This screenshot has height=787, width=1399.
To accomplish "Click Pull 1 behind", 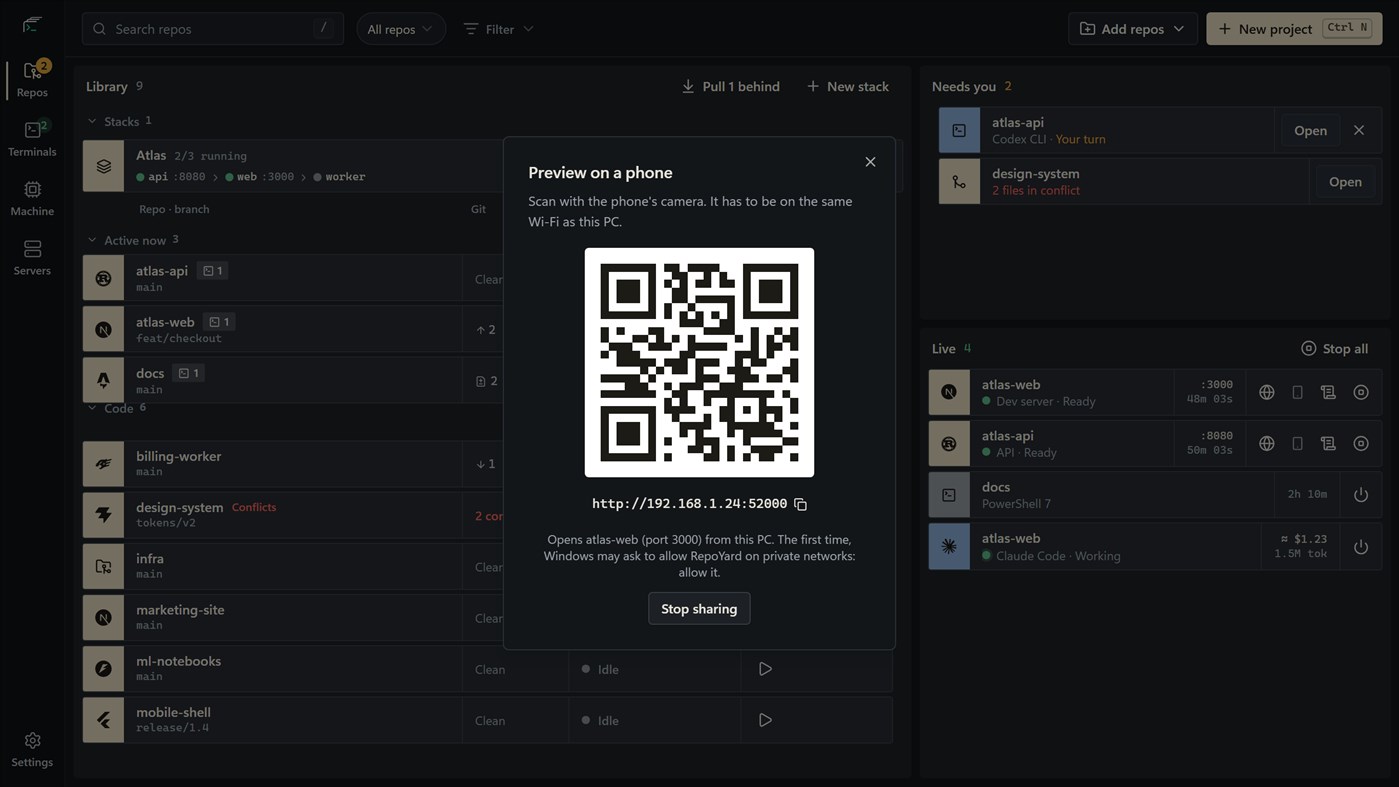I will tap(730, 86).
